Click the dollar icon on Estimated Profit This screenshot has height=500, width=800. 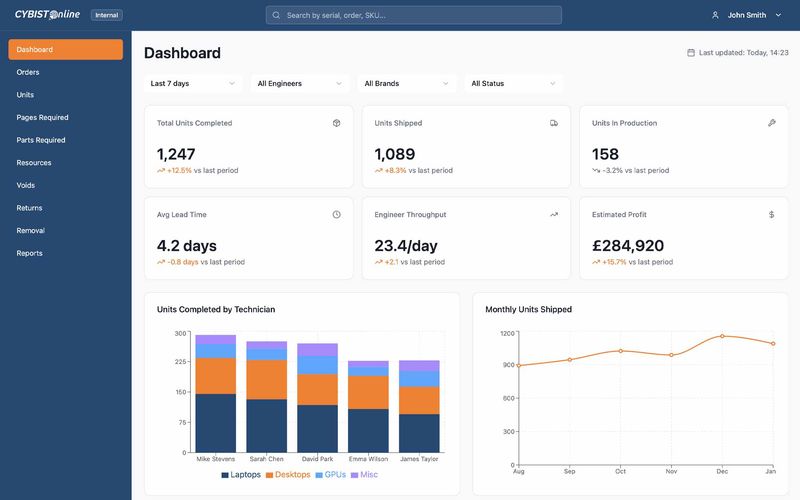pos(771,215)
